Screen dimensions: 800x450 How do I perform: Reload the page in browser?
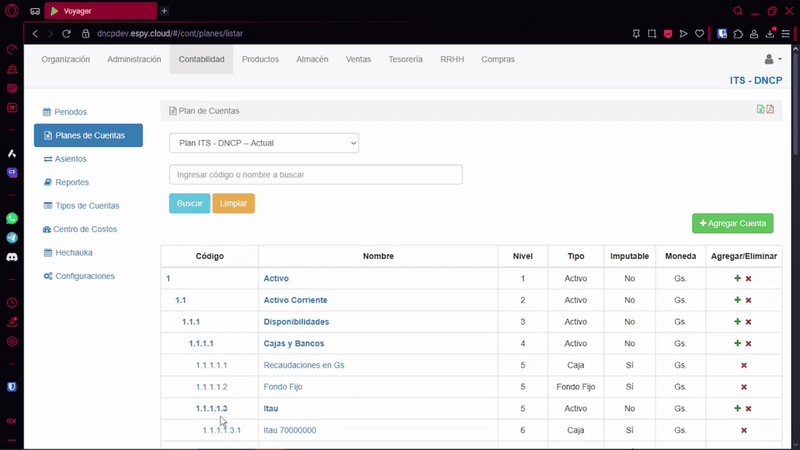tap(67, 33)
